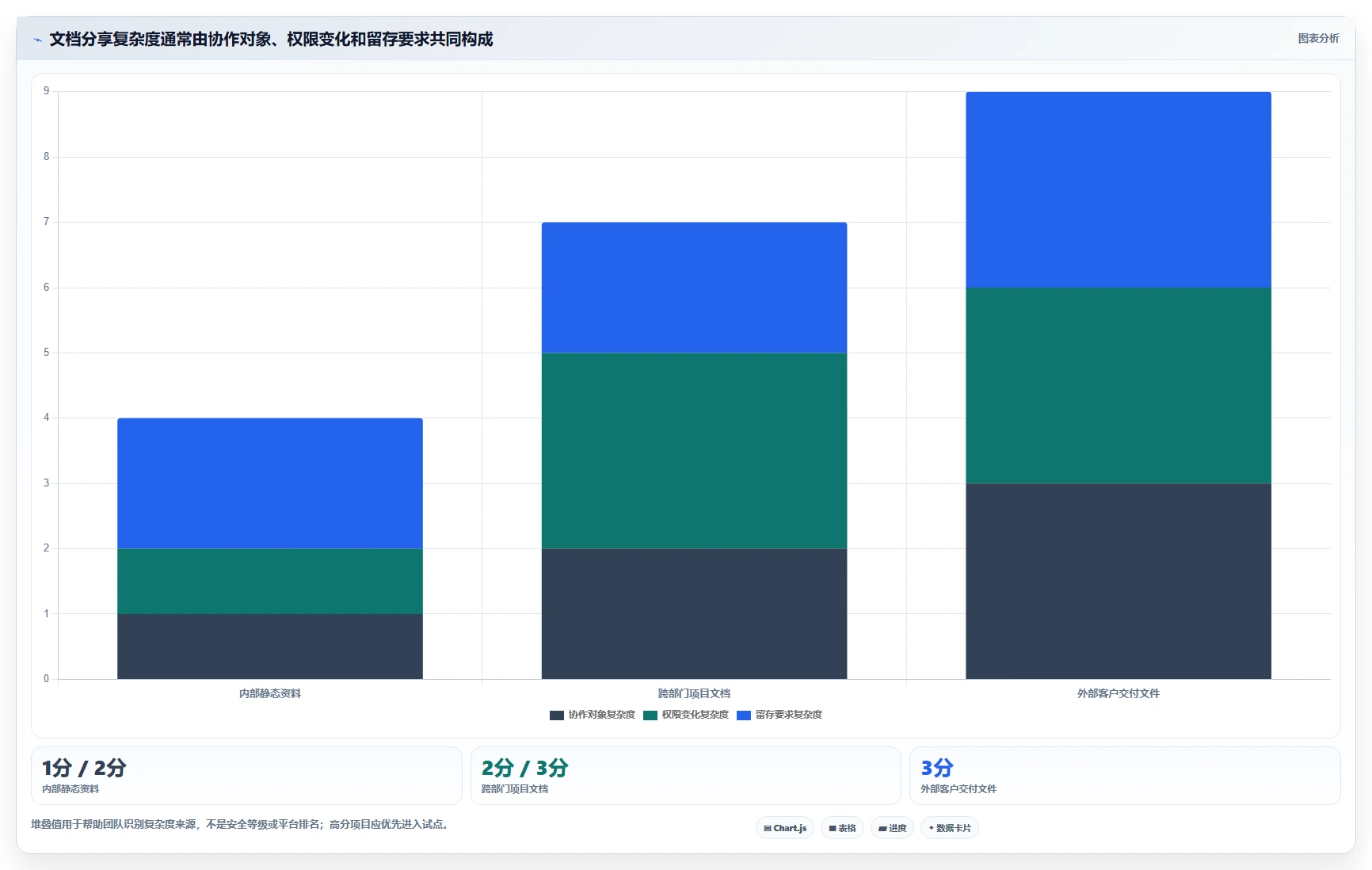Click the 权限变化复杂度 legend label
This screenshot has width=1372, height=870.
click(696, 715)
